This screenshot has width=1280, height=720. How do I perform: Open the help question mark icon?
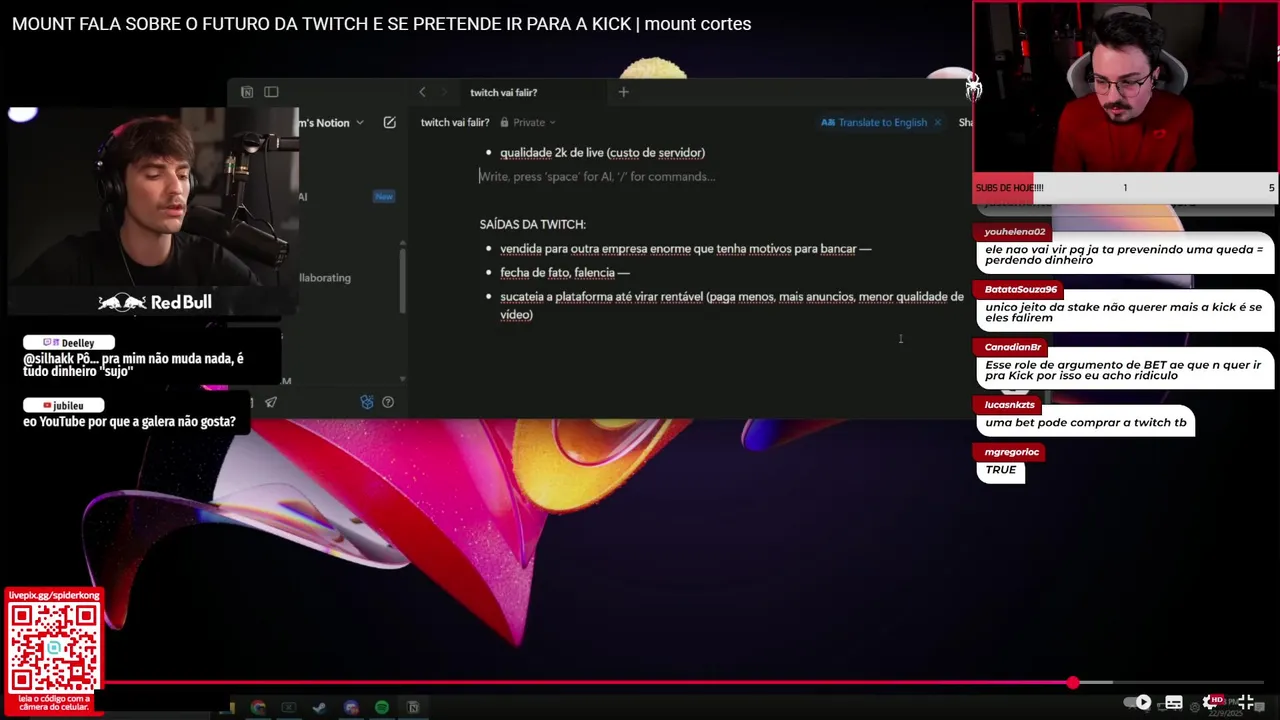pos(388,402)
